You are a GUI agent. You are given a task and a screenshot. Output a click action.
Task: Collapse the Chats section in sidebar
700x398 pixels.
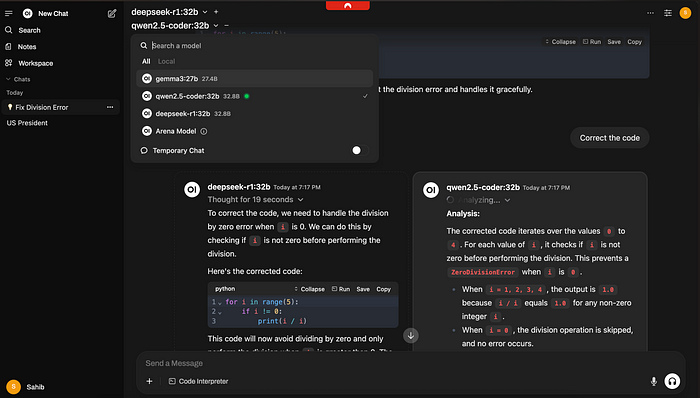point(18,79)
